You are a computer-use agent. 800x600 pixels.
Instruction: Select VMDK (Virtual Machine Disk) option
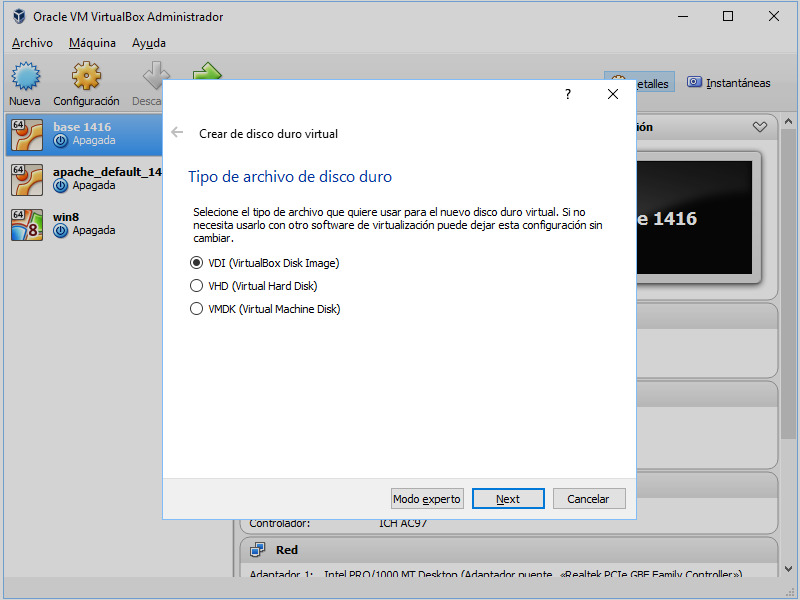[265, 309]
